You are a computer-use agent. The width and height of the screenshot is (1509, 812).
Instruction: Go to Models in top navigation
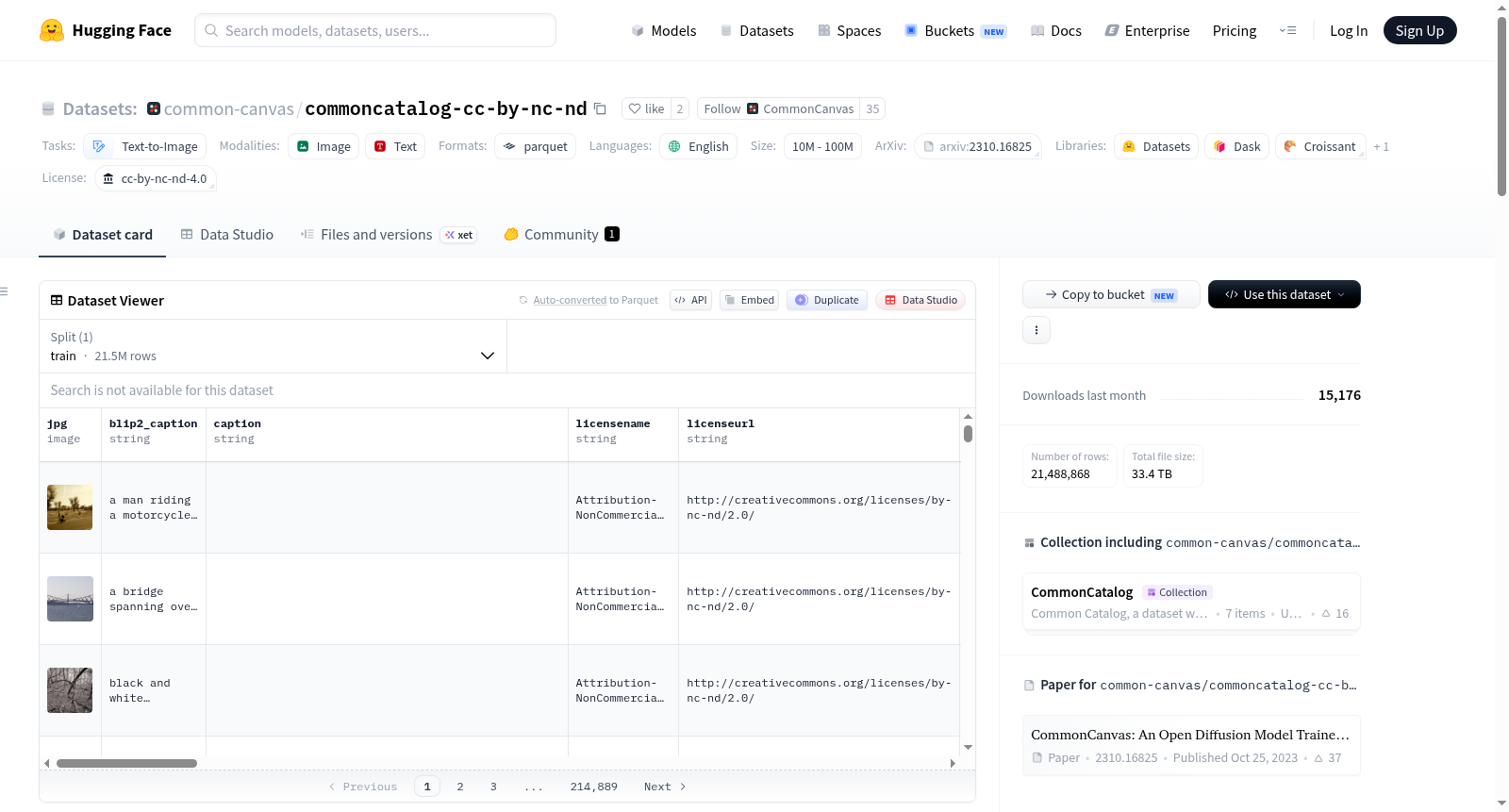664,30
